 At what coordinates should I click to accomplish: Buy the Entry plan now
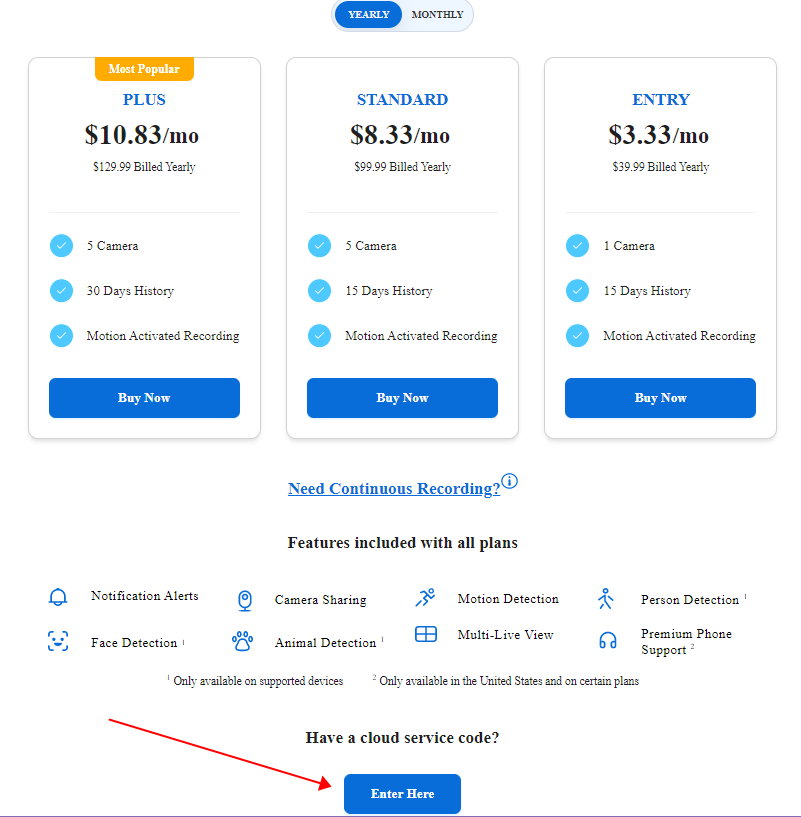click(x=660, y=398)
